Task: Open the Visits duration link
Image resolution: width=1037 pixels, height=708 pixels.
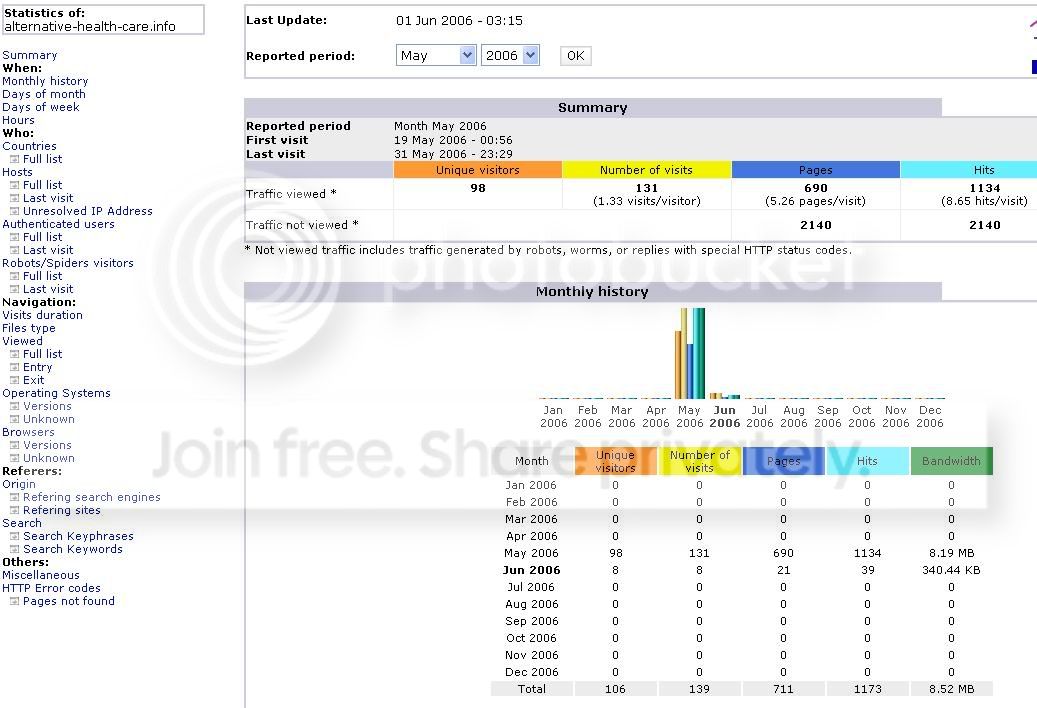Action: (42, 315)
